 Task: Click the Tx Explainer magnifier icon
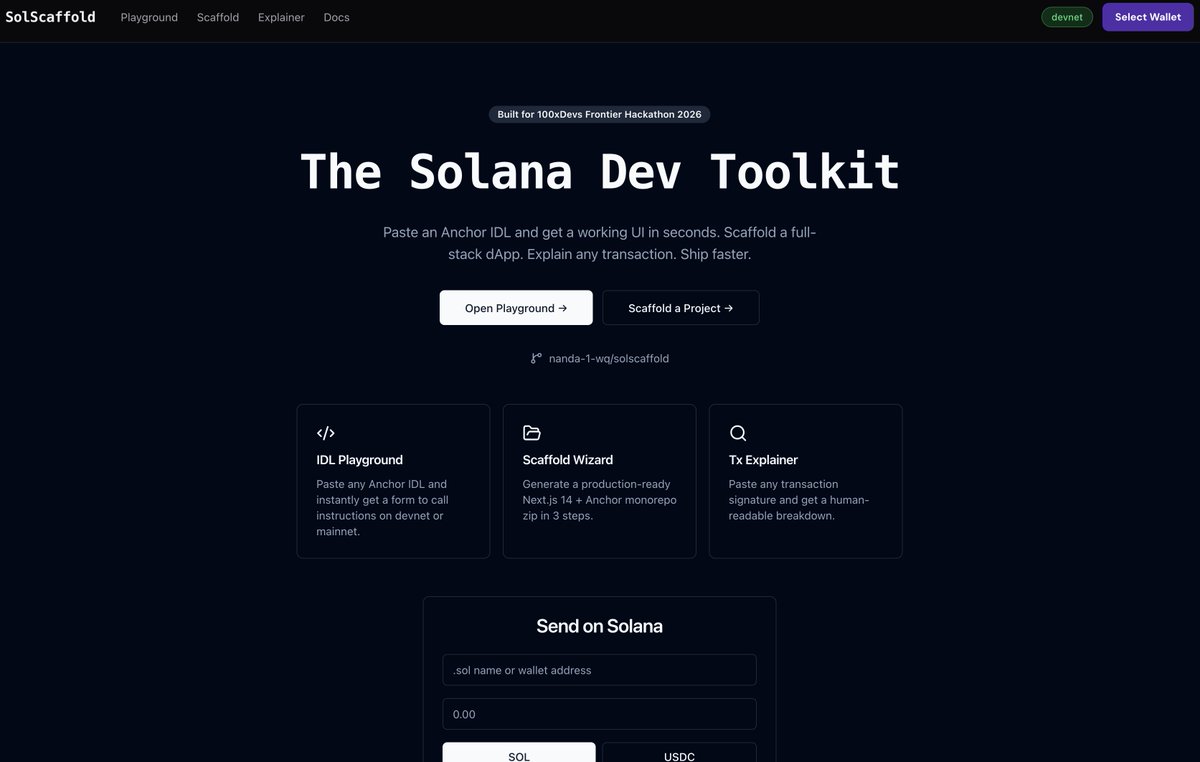click(738, 433)
